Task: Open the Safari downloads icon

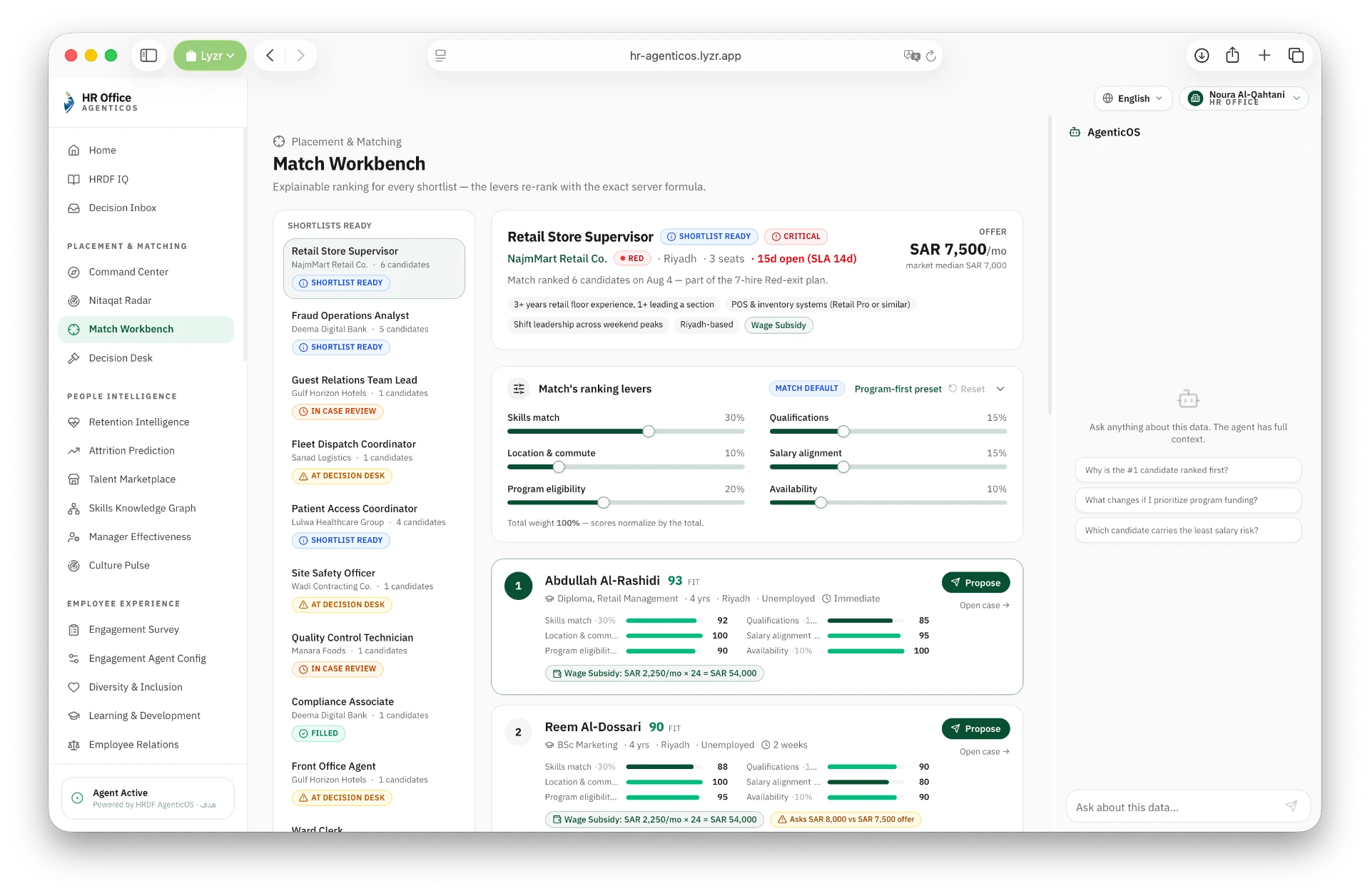Action: 1202,56
